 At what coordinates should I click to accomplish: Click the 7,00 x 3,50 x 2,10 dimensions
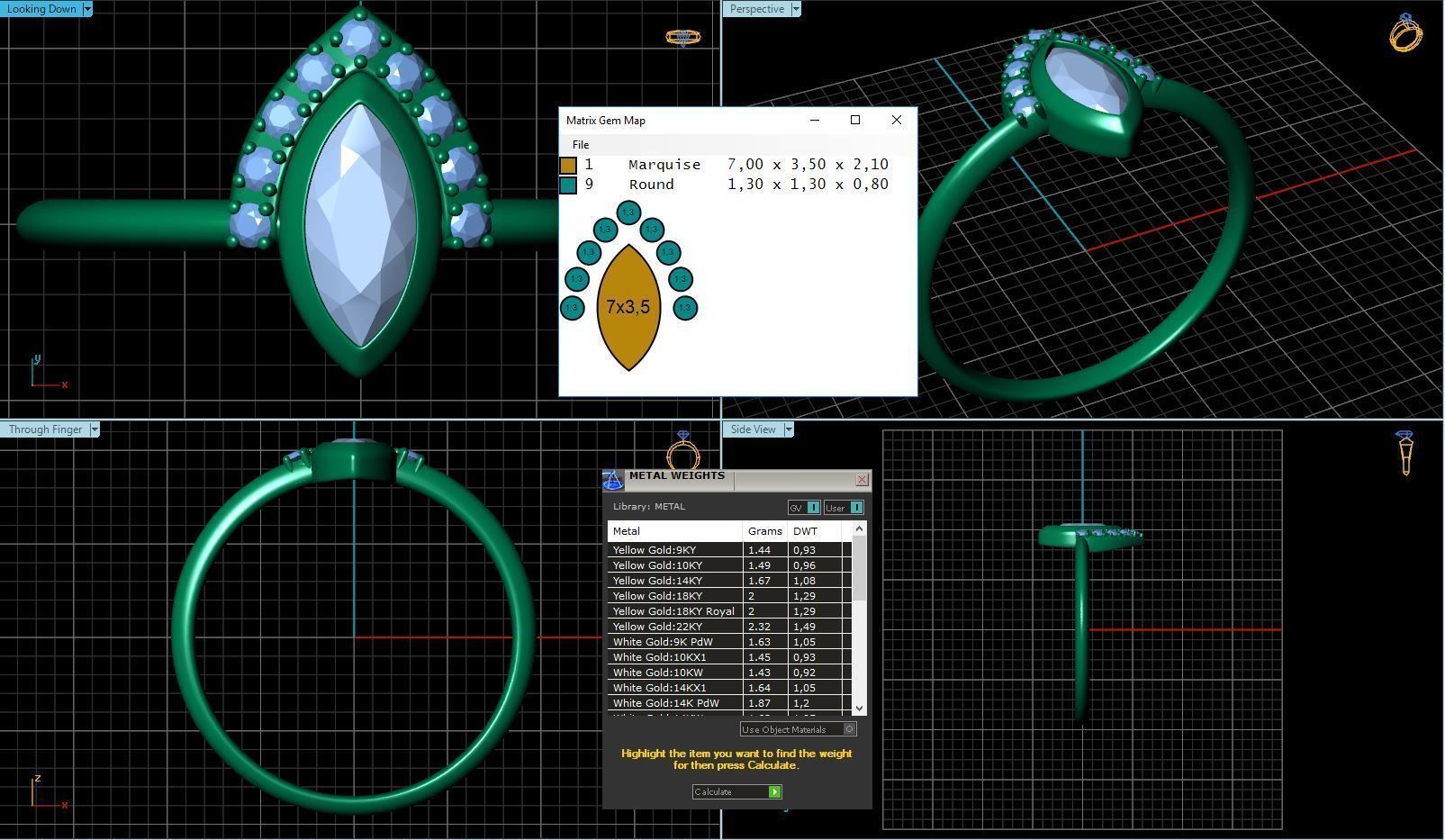coord(808,165)
